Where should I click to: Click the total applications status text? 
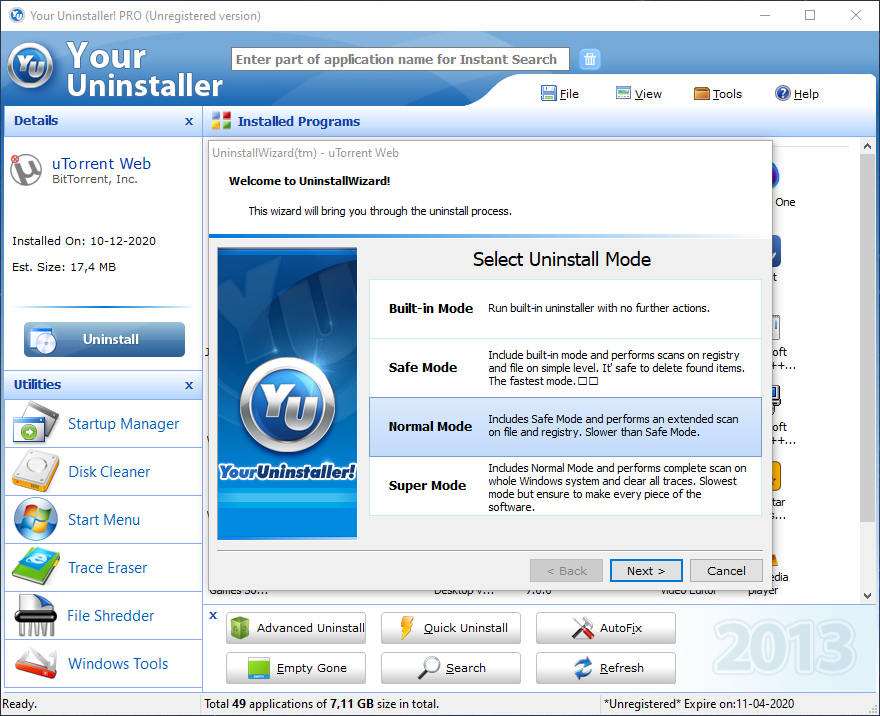(322, 704)
